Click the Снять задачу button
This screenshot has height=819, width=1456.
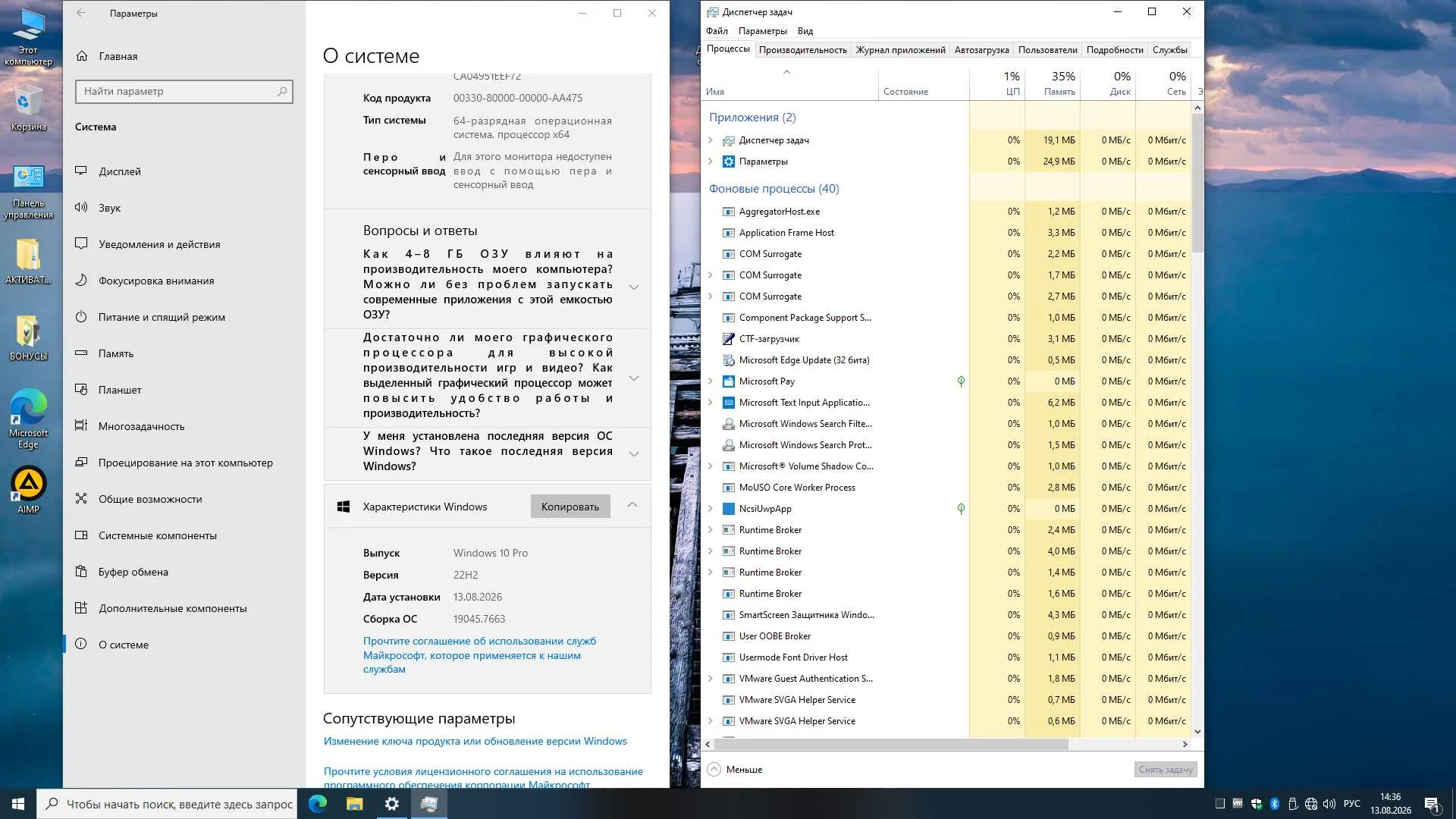click(1166, 769)
